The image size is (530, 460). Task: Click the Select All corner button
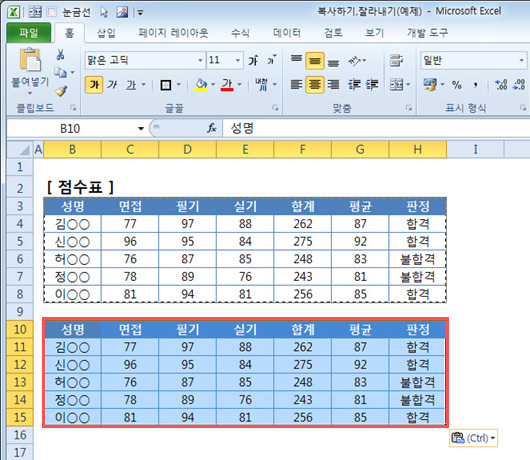click(20, 150)
